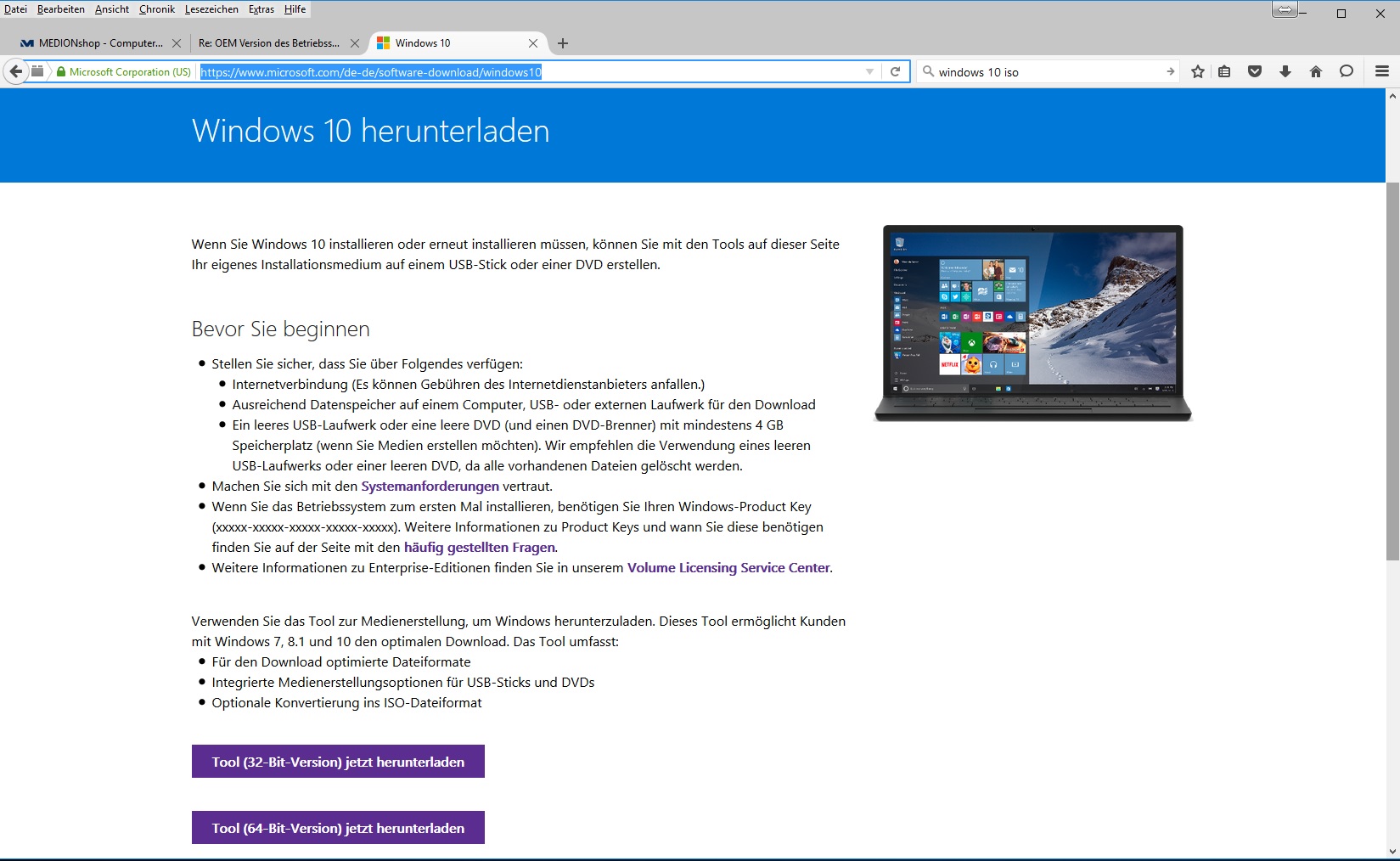Open the bookmarks list icon
Screen dimensions: 1400x861
pos(1224,72)
